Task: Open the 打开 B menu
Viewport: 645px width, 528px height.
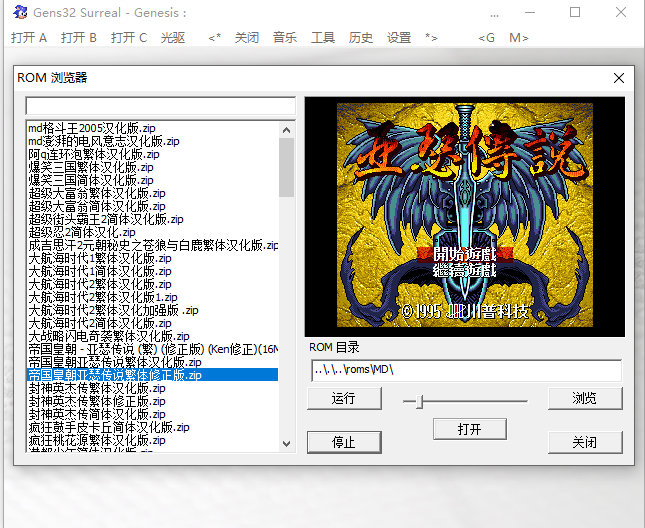Action: (79, 38)
